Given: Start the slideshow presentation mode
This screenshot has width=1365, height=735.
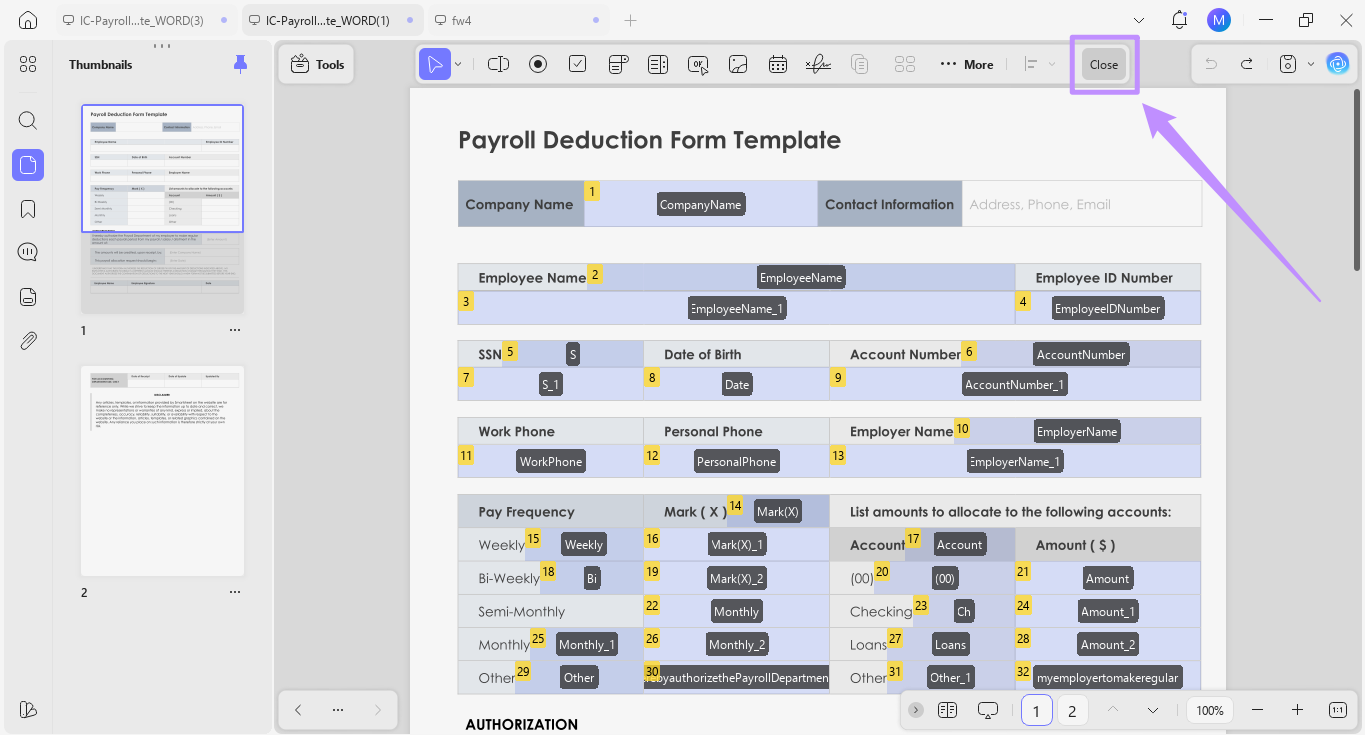Looking at the screenshot, I should [988, 710].
